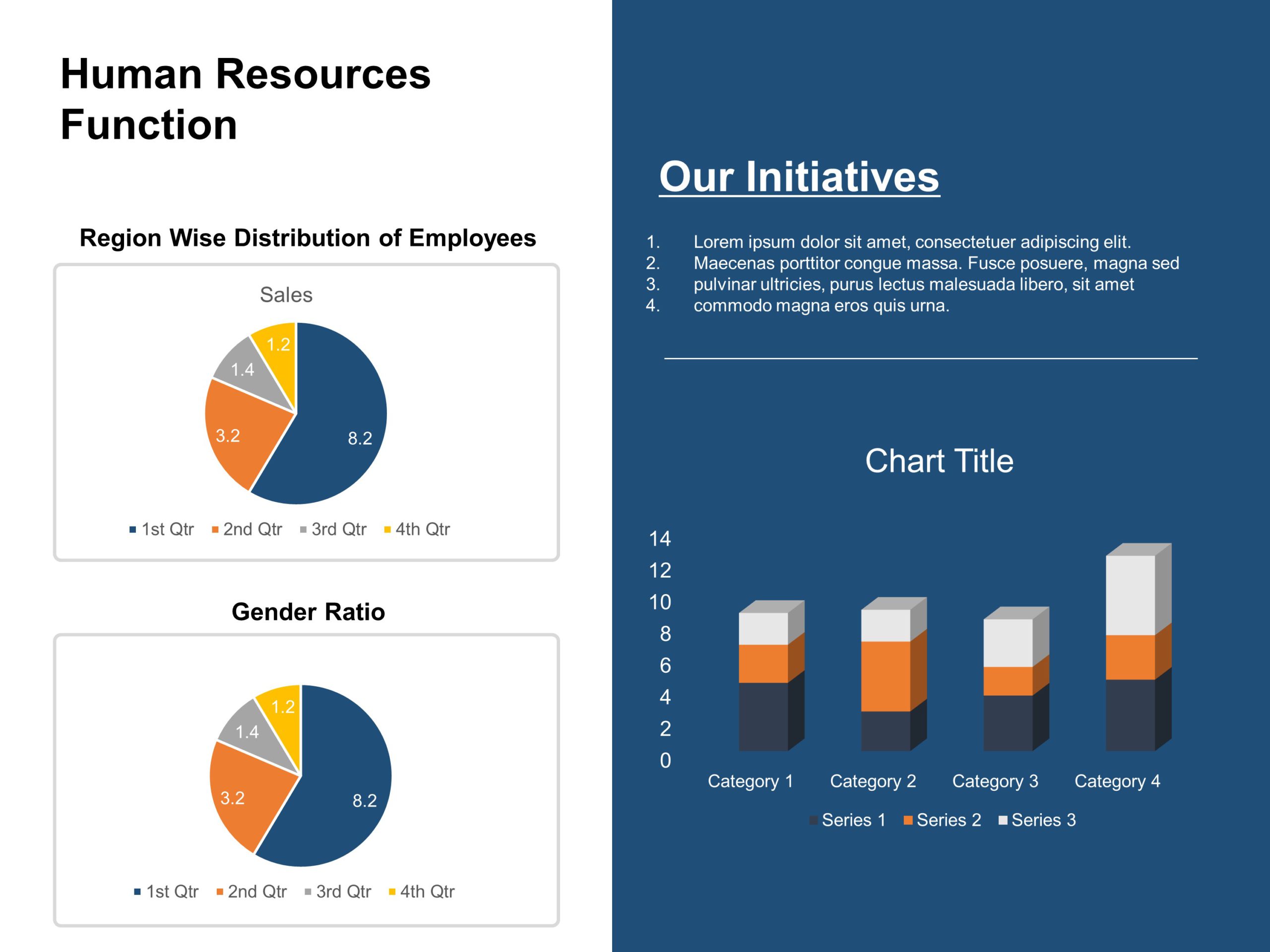Click the line starting 'pulvinar ultricies, purus lectus'
Viewport: 1270px width, 952px height.
914,285
